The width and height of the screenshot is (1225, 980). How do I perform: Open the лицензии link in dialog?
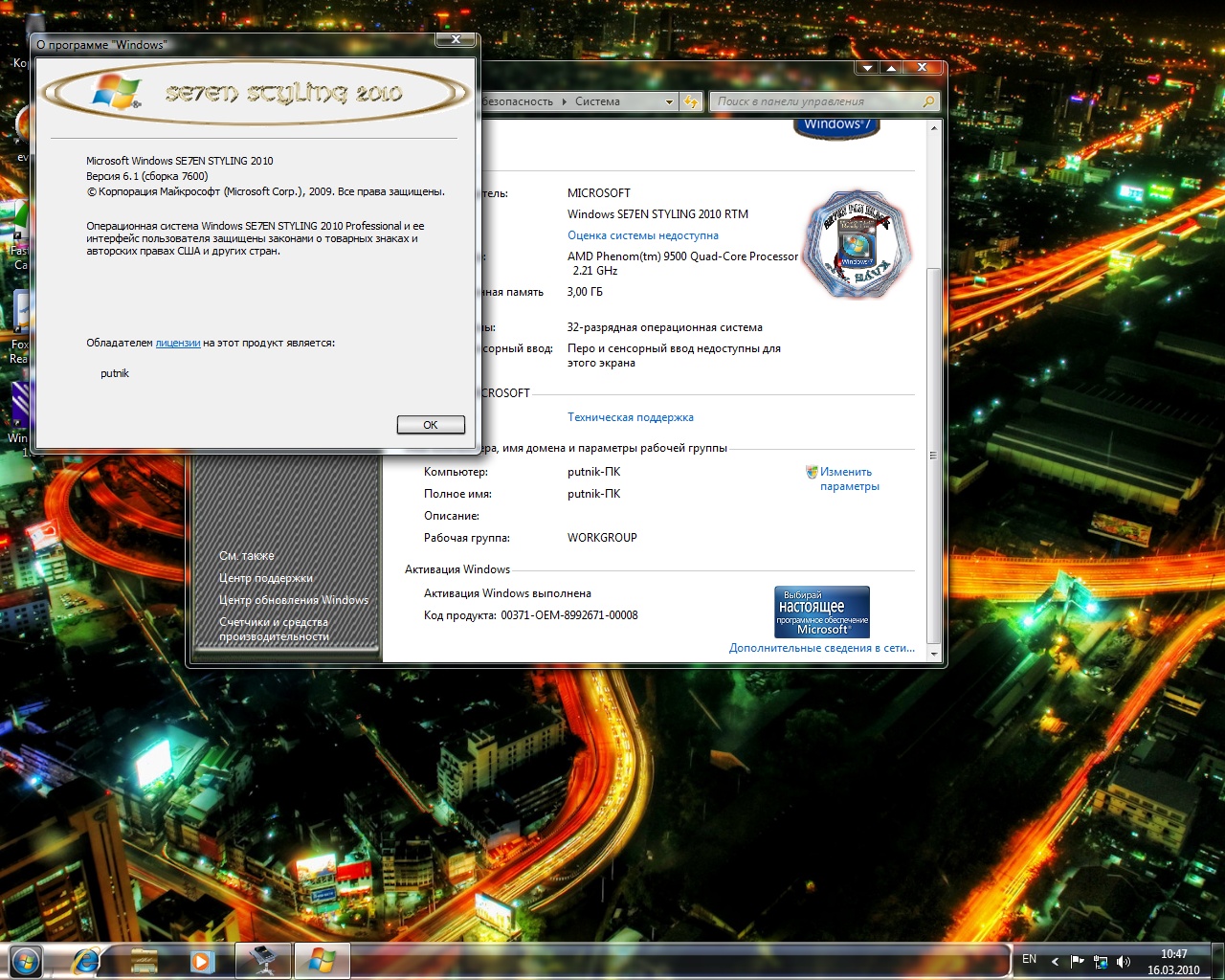tap(178, 343)
